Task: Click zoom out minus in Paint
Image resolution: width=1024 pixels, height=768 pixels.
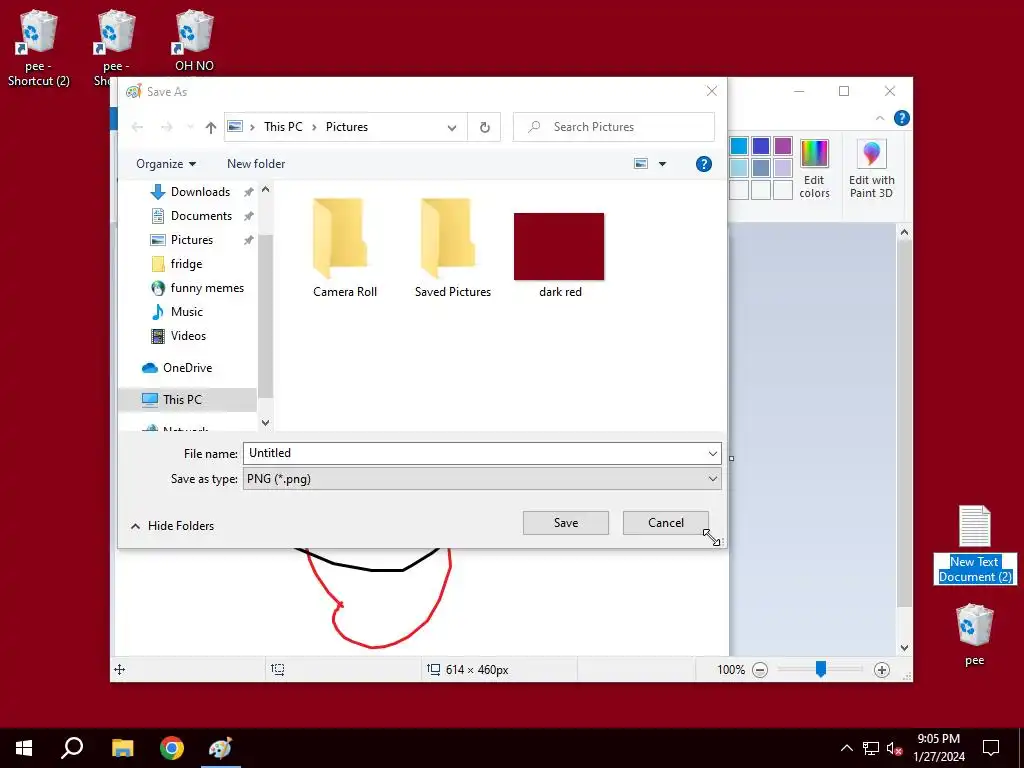Action: pyautogui.click(x=760, y=670)
